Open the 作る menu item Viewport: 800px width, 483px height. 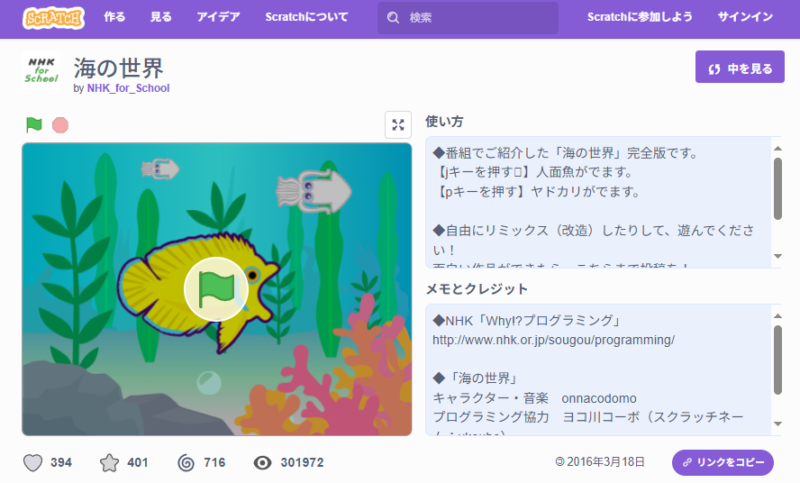[x=114, y=17]
